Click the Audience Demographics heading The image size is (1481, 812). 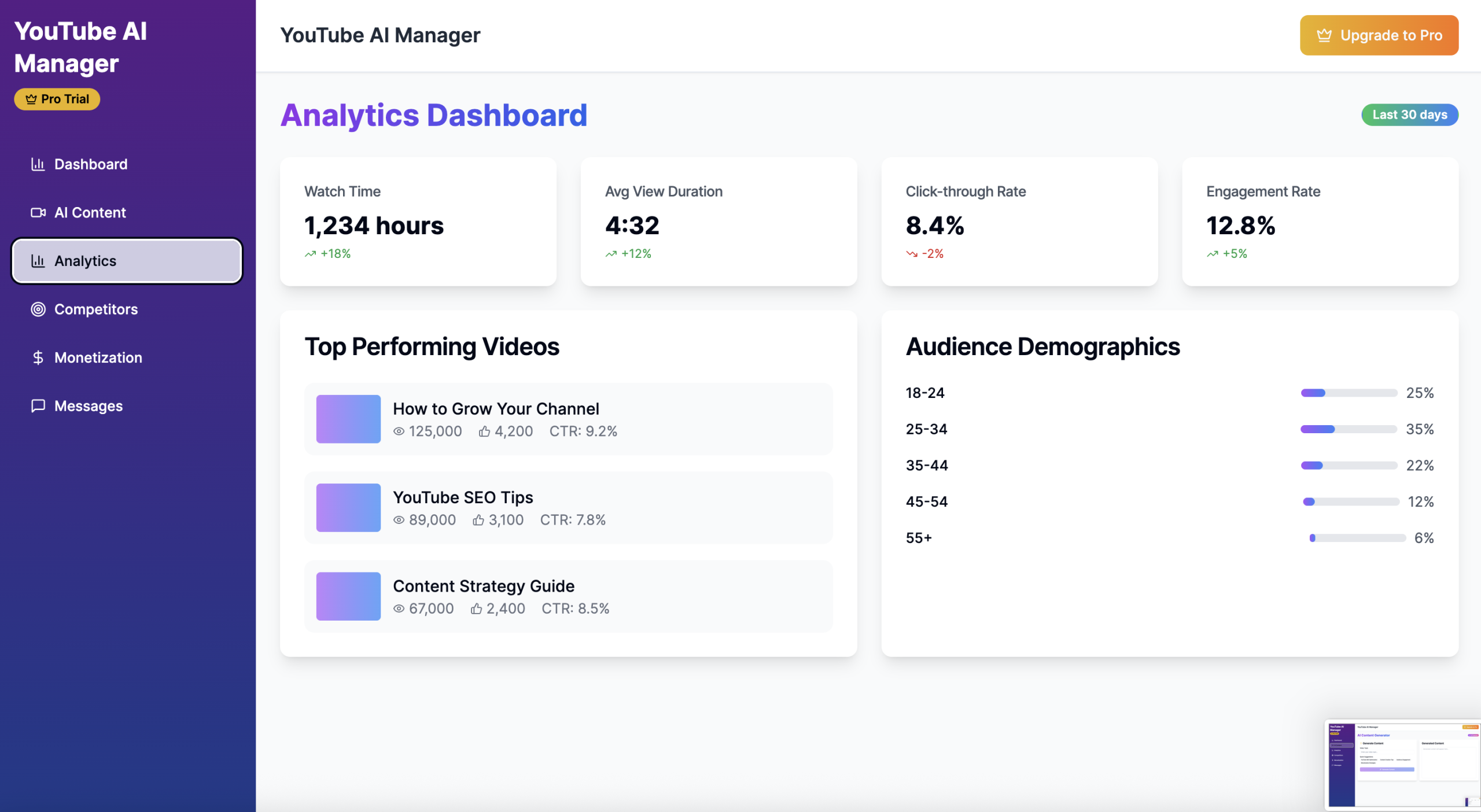1042,346
